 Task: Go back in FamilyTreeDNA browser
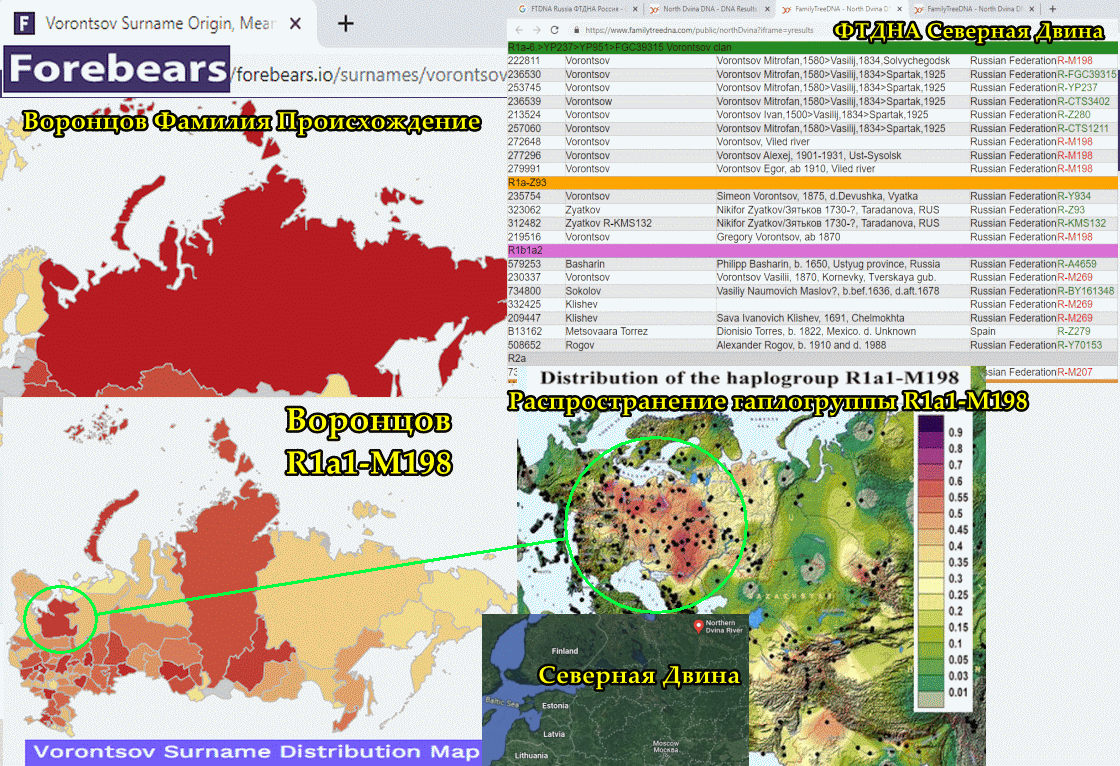pyautogui.click(x=519, y=30)
